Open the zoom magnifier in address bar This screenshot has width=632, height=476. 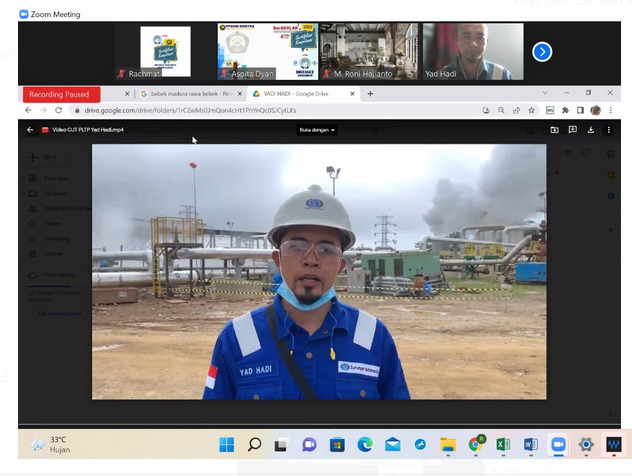[x=501, y=110]
